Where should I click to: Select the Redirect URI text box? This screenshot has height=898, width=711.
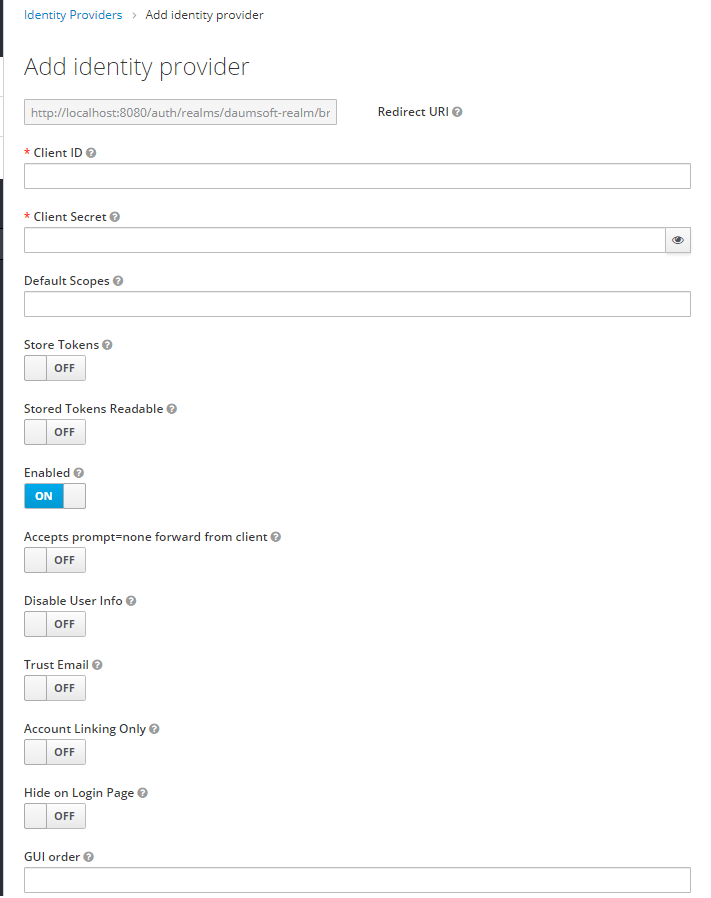coord(180,112)
